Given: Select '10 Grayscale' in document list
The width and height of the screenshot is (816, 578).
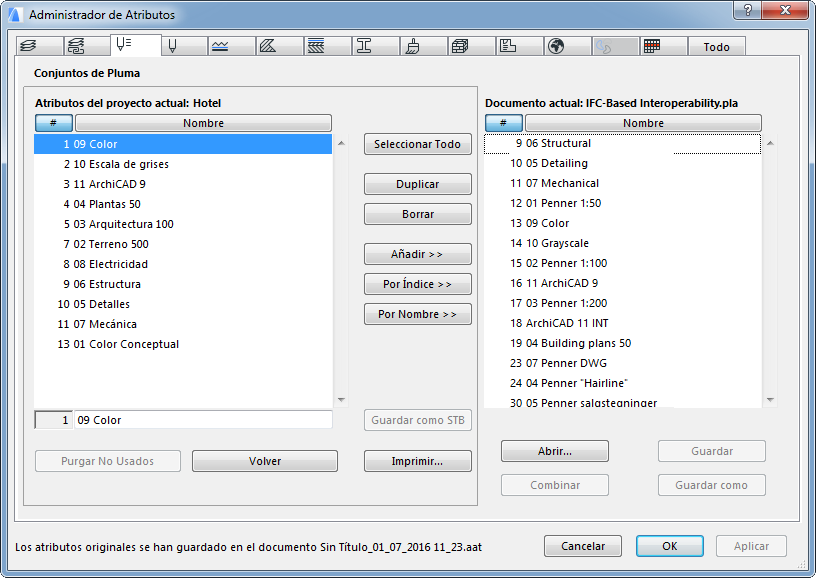Looking at the screenshot, I should click(x=622, y=243).
